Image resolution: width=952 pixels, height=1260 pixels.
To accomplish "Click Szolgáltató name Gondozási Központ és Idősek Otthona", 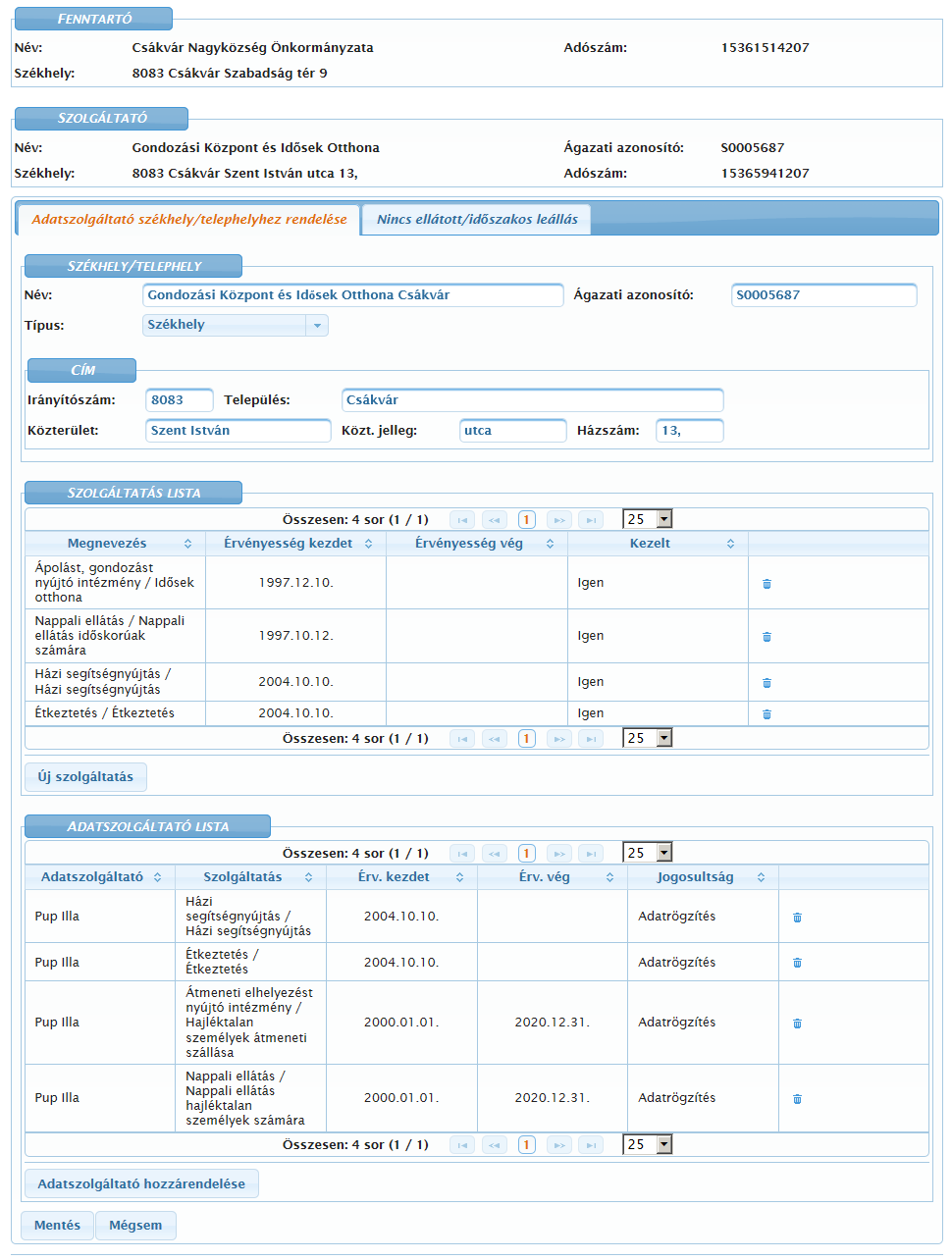I will (256, 148).
